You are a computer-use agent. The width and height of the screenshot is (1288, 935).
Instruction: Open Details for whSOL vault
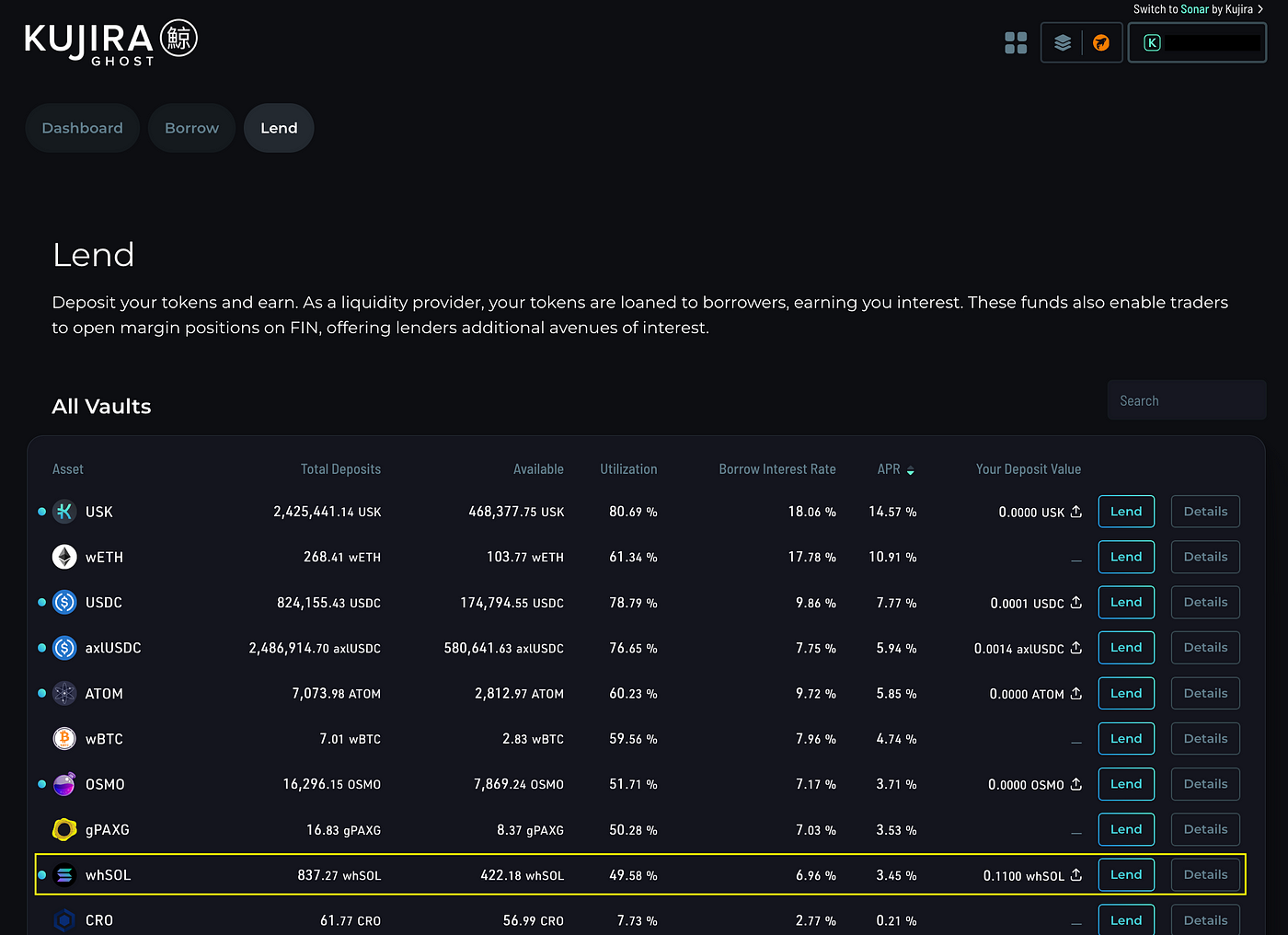[1205, 875]
